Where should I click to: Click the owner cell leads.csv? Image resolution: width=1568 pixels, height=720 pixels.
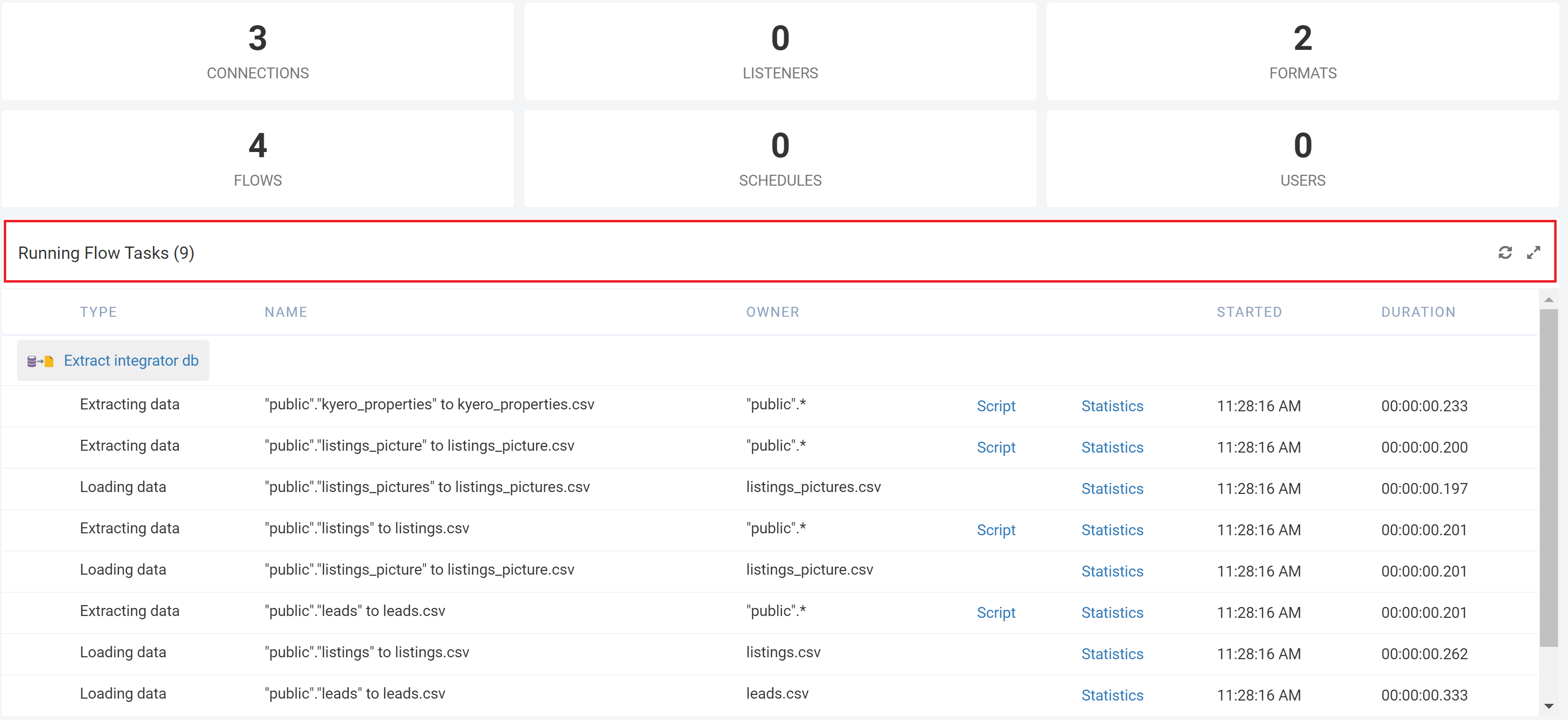click(777, 694)
